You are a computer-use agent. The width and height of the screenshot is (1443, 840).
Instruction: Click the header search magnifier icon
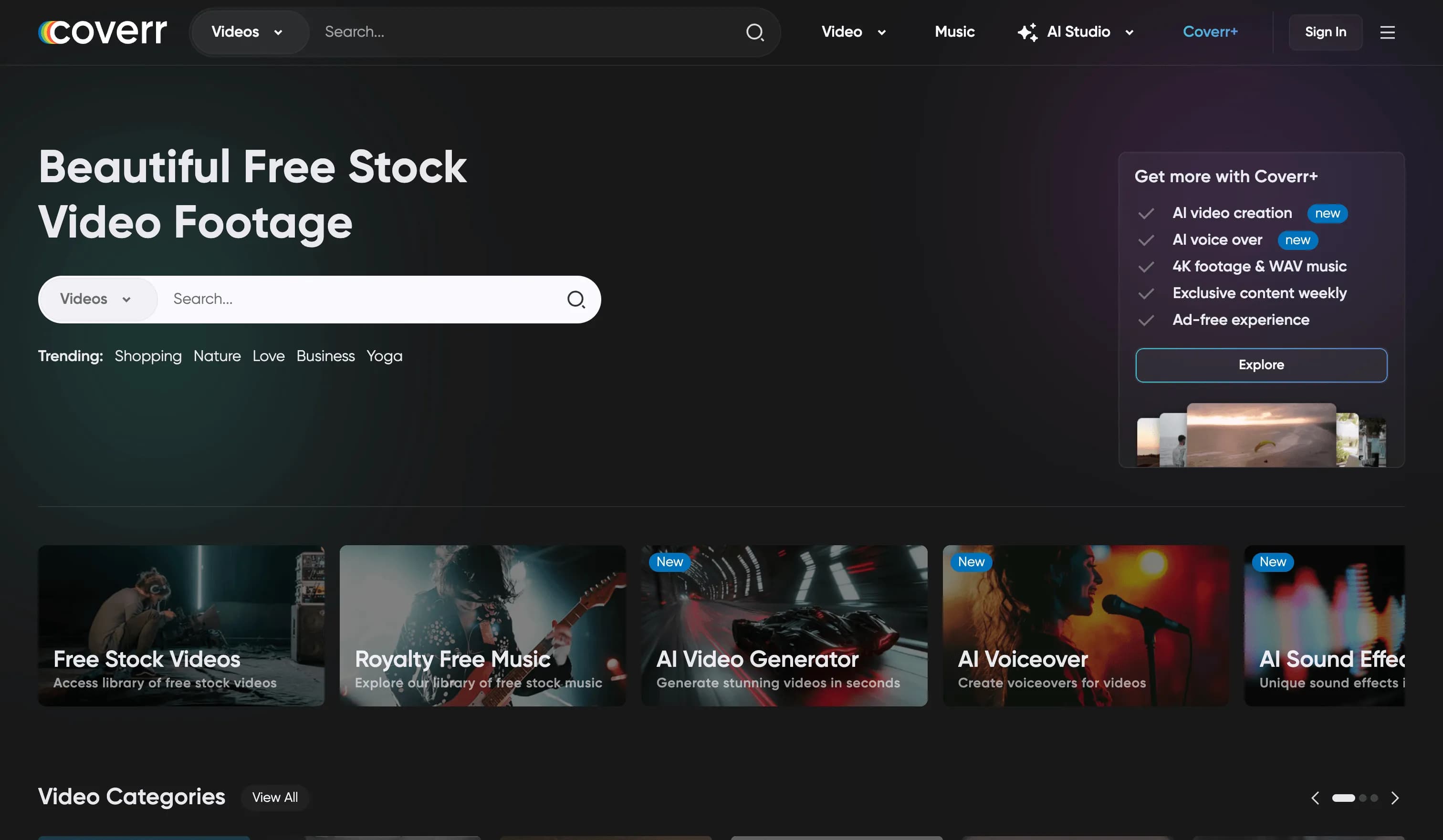[755, 32]
